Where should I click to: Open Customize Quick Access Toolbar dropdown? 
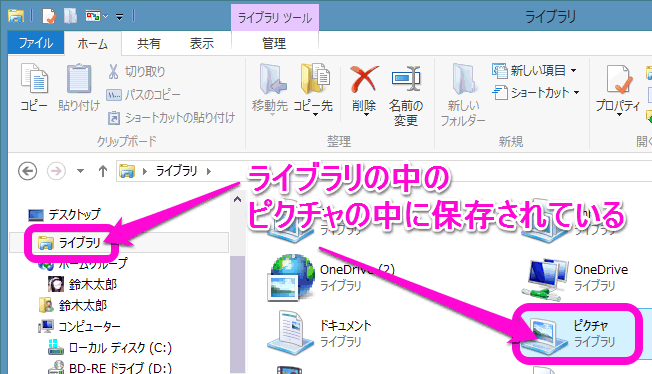click(x=119, y=17)
